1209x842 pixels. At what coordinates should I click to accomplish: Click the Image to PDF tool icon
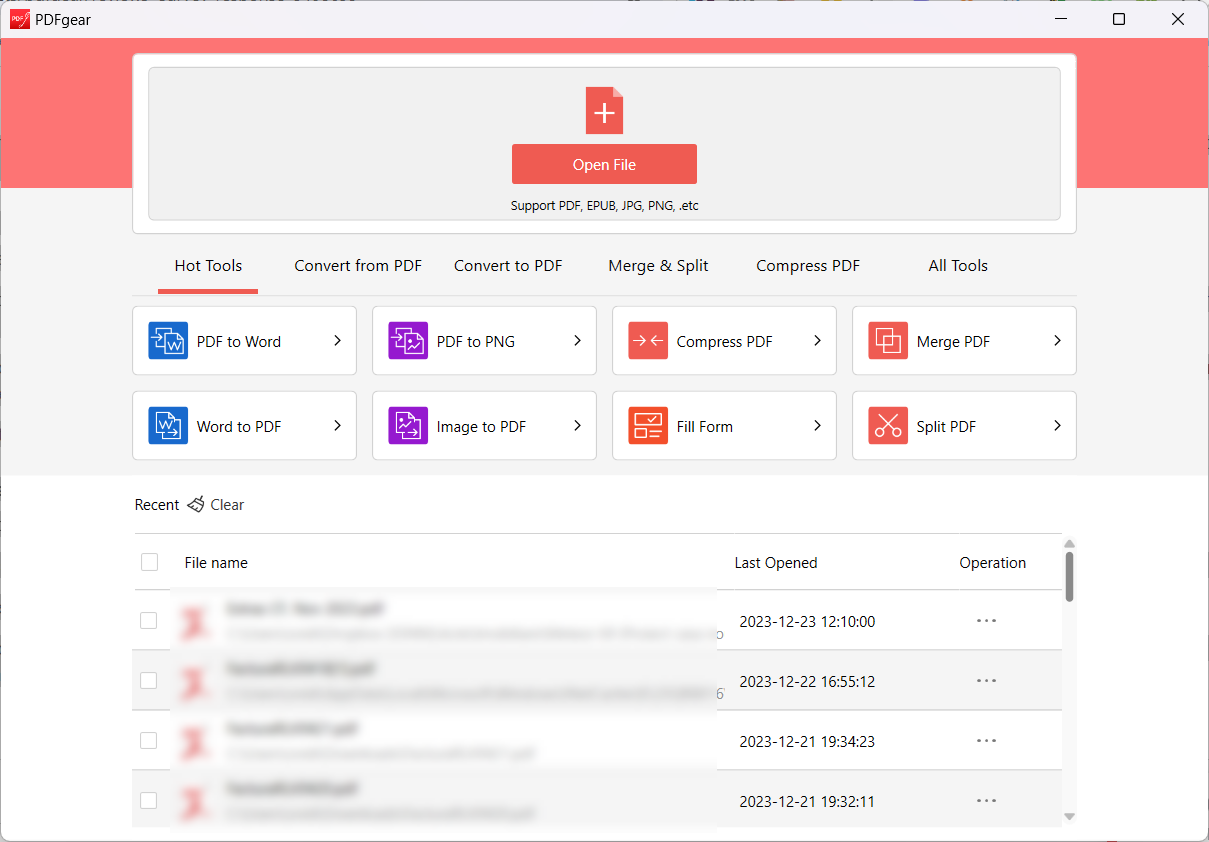[x=408, y=425]
